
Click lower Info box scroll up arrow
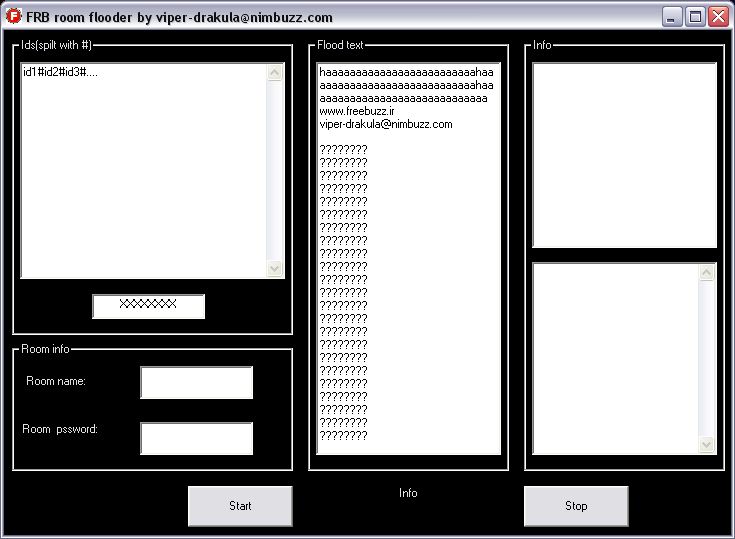(x=706, y=272)
